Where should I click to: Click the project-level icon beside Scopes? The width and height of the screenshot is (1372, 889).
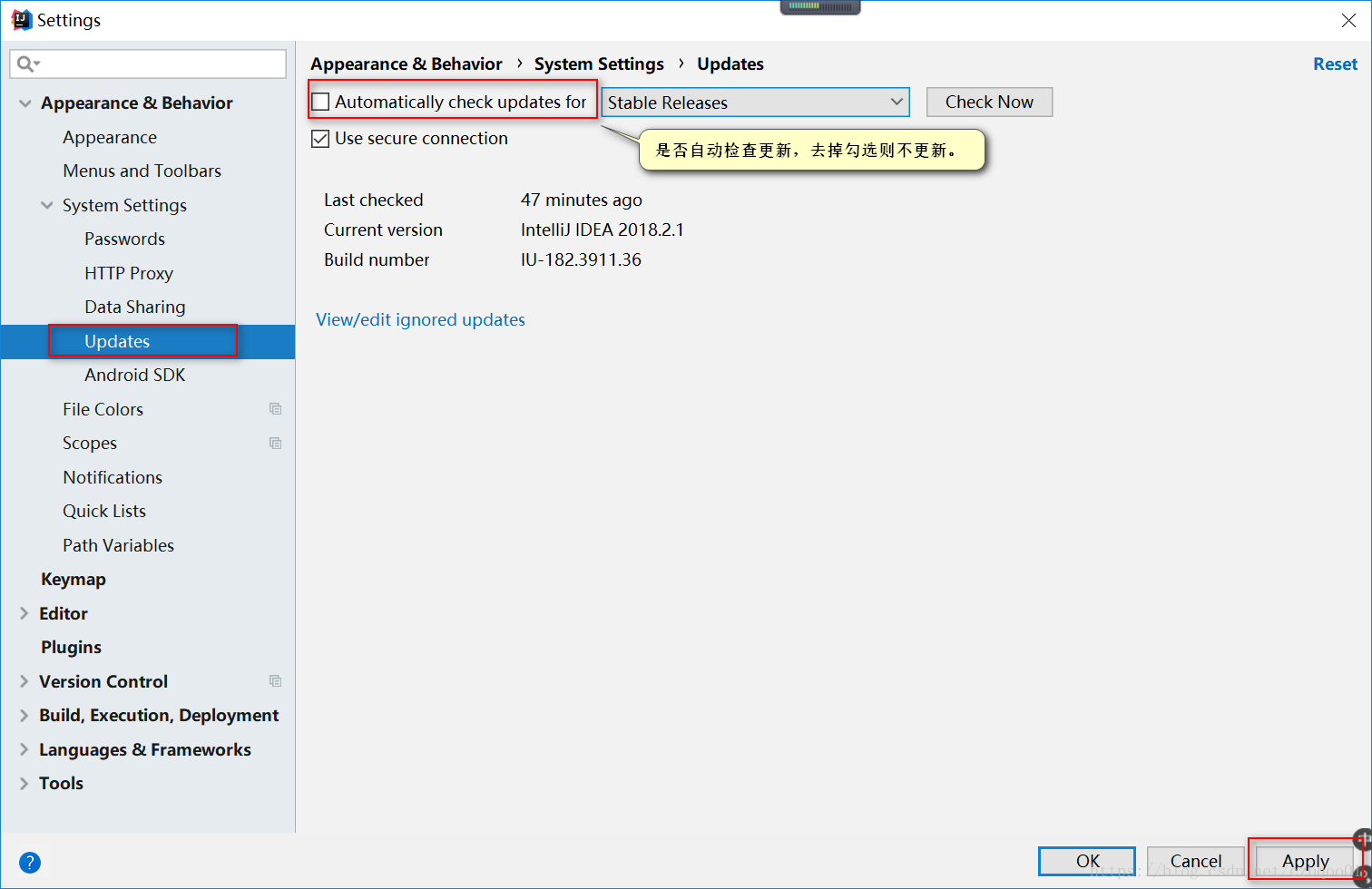click(276, 444)
